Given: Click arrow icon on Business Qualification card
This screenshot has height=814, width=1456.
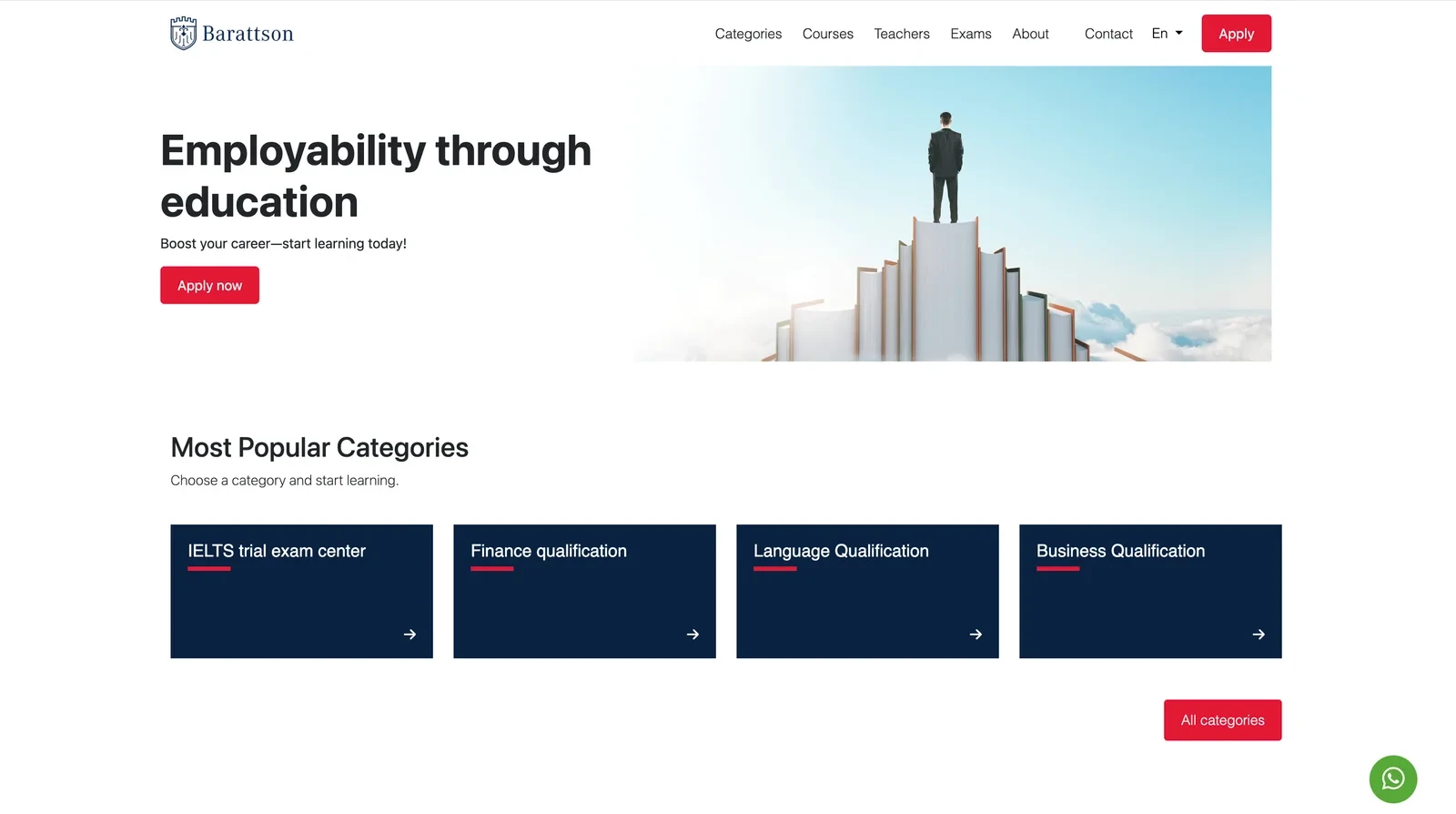Looking at the screenshot, I should pyautogui.click(x=1259, y=635).
